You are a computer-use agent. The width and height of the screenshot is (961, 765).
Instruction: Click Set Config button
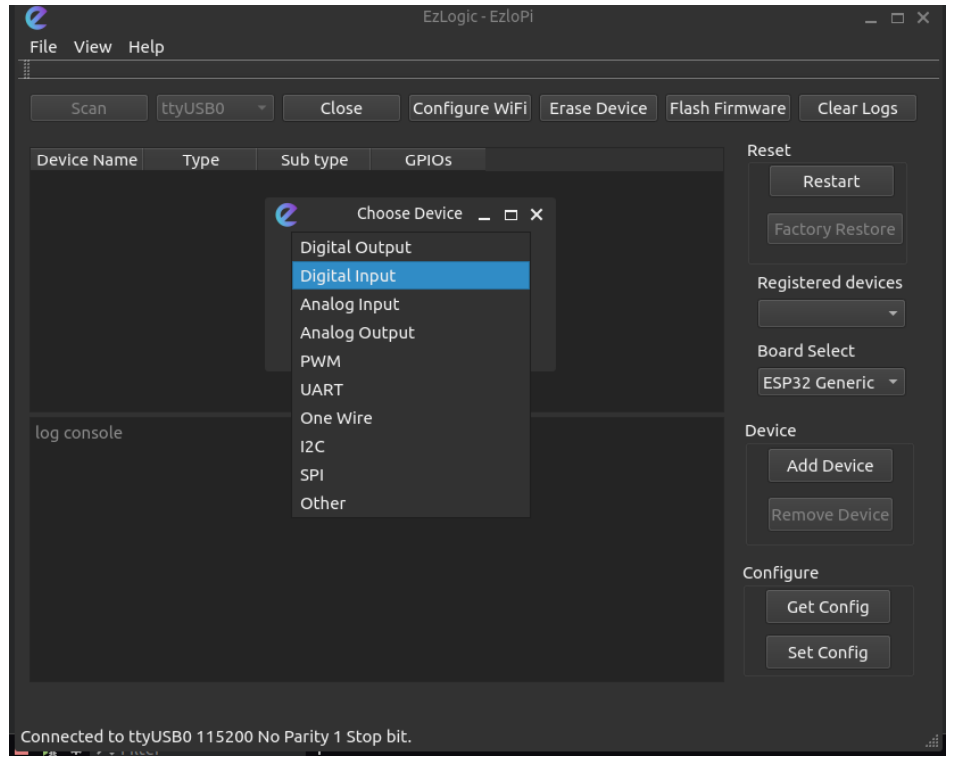828,653
